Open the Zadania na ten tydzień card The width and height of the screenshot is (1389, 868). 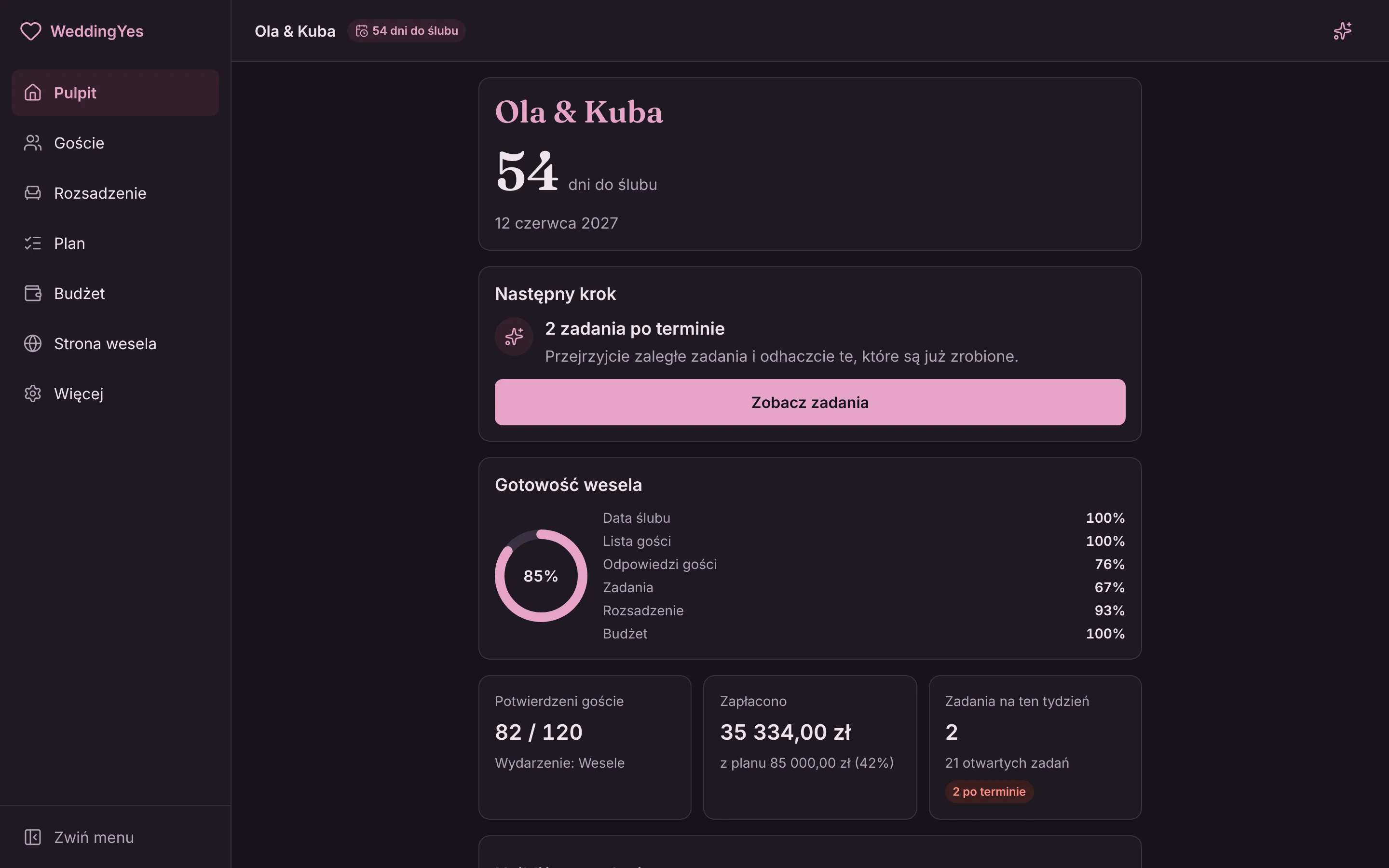1035,747
